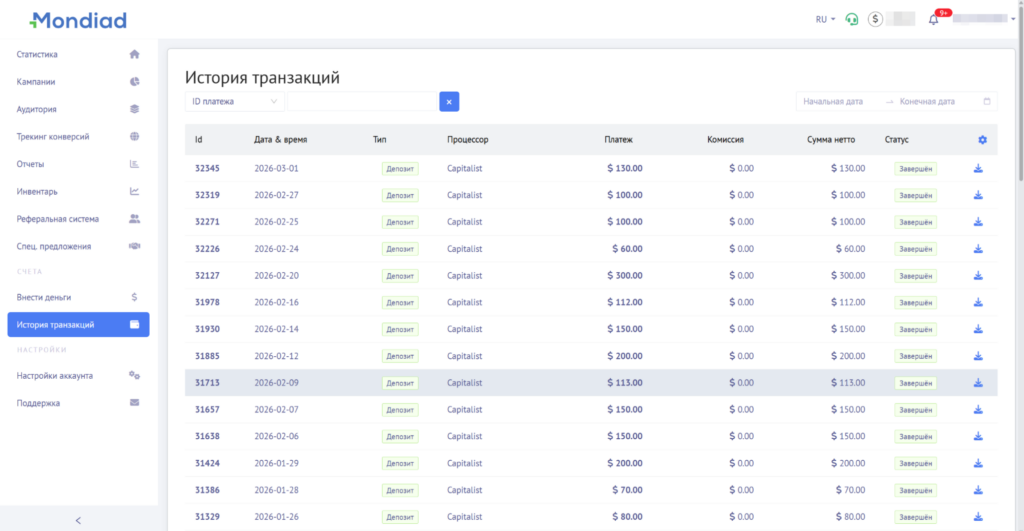Open notifications bell with 9+ badge
This screenshot has width=1024, height=531.
934,19
